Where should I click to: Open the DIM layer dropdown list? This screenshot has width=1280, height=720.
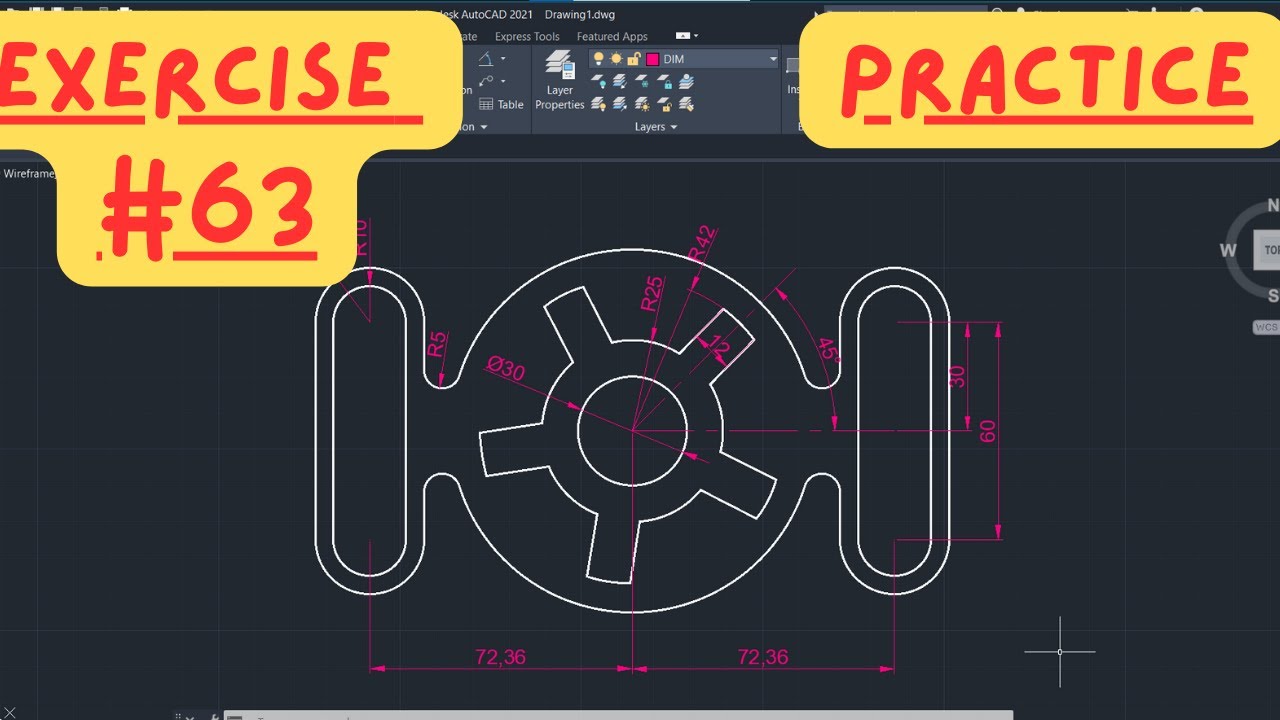pyautogui.click(x=773, y=59)
